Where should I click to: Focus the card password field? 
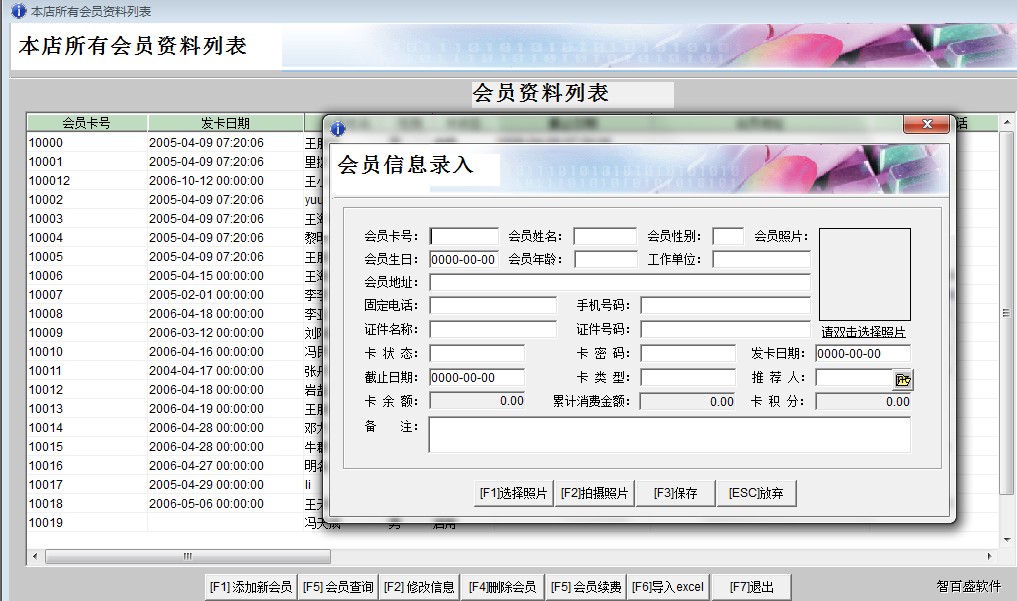pos(688,353)
